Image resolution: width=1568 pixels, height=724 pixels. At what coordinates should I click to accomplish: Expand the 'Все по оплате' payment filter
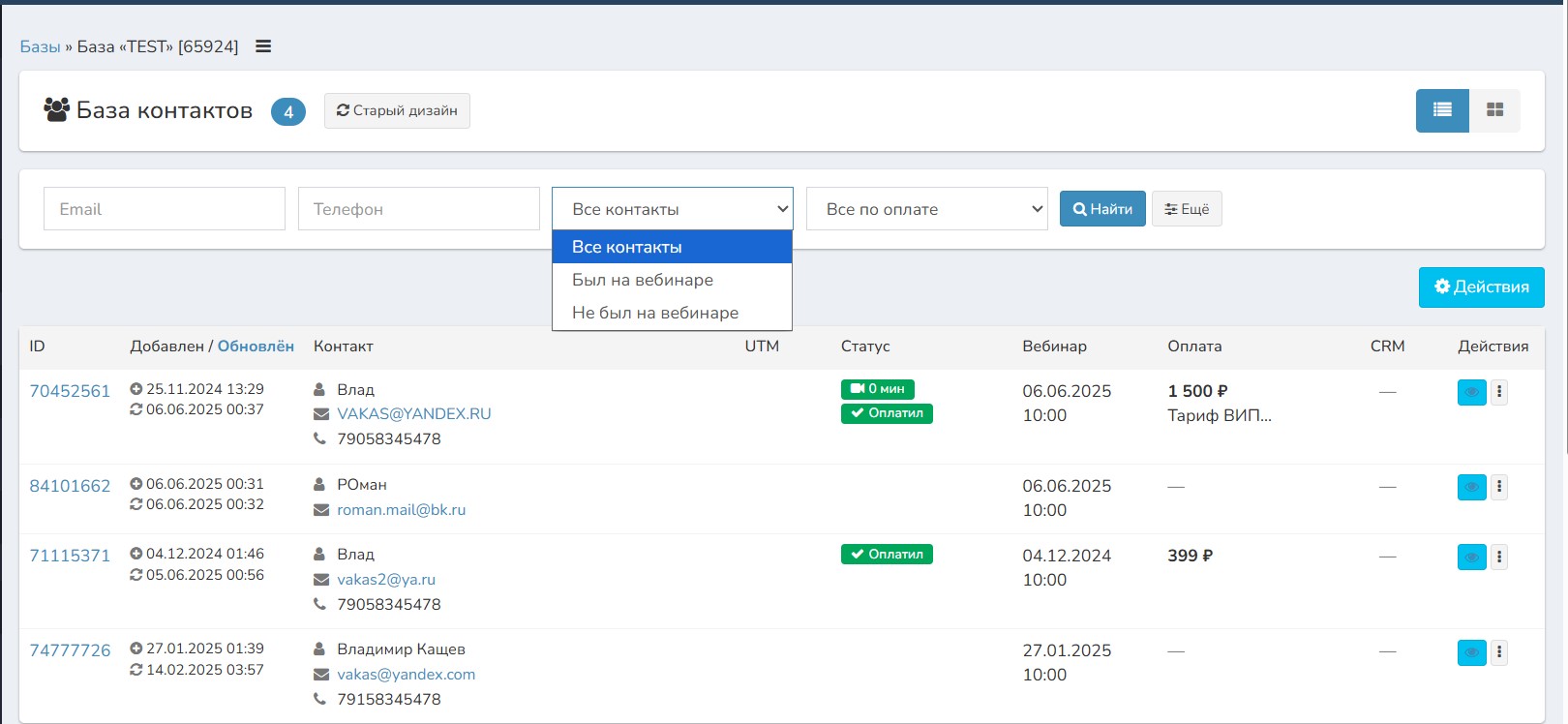point(926,209)
